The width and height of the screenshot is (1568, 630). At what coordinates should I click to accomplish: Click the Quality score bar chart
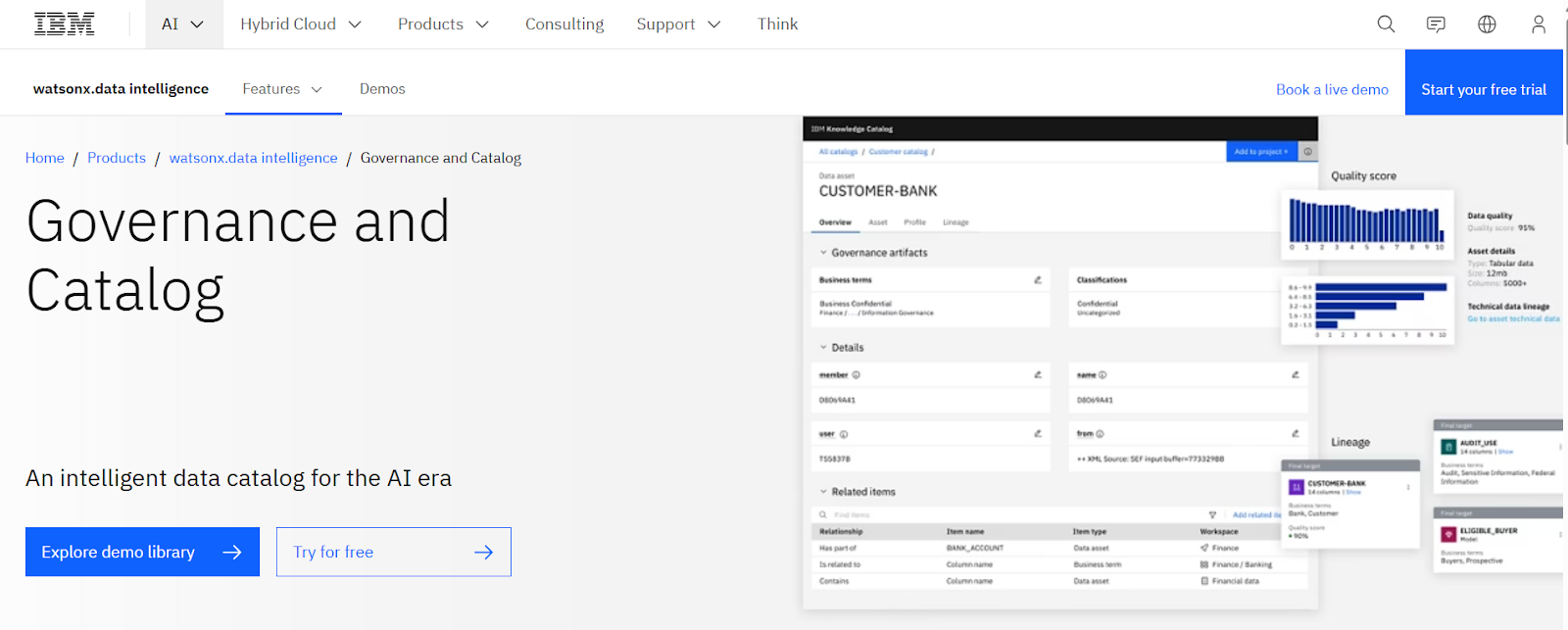(x=1366, y=223)
